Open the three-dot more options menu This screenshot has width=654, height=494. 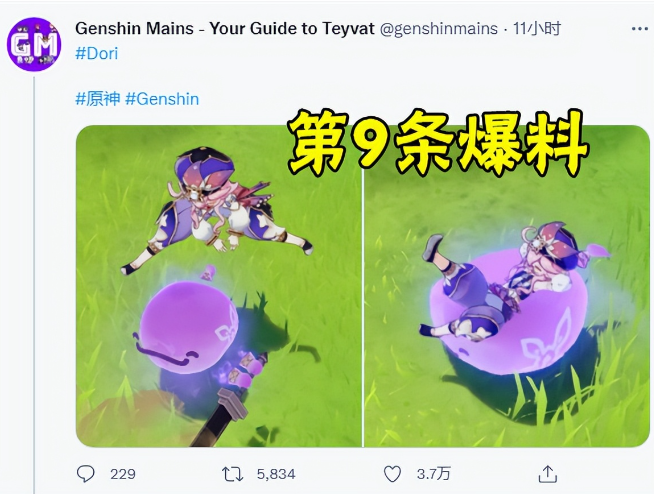(639, 29)
